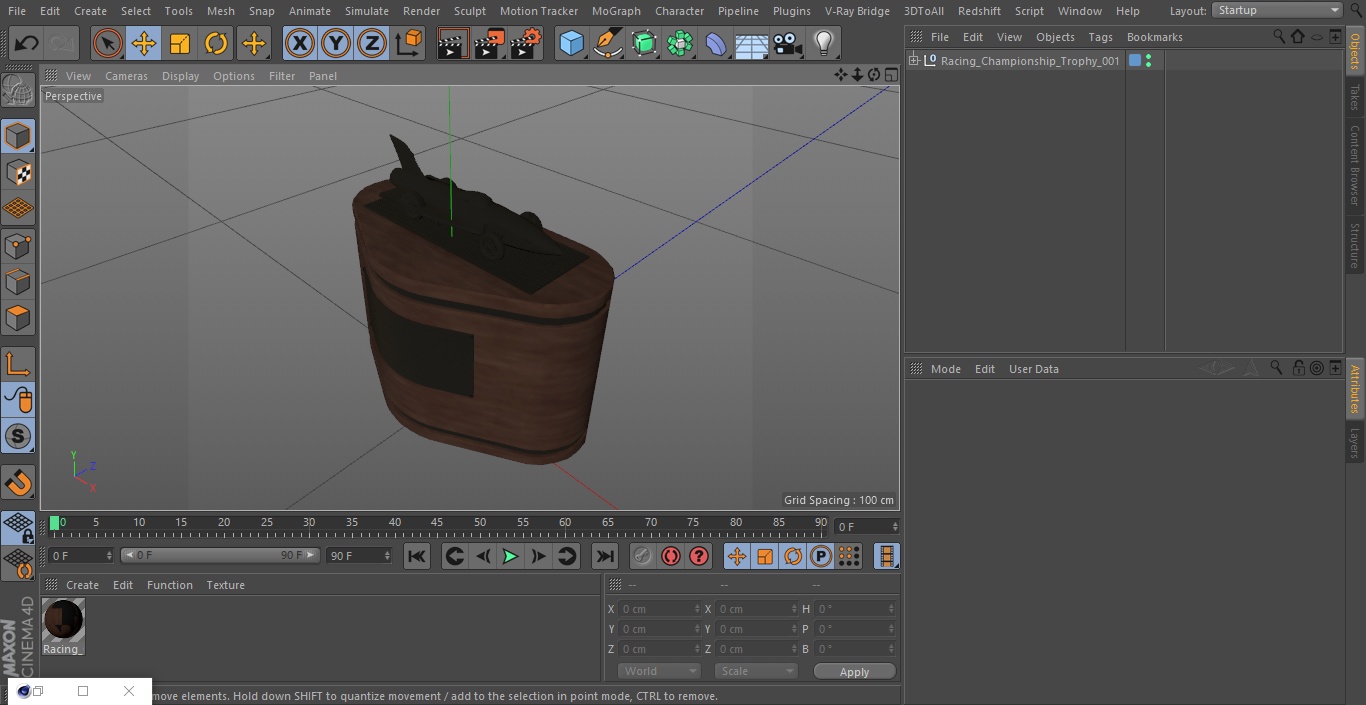Open the Light object icon
The height and width of the screenshot is (705, 1366).
823,44
